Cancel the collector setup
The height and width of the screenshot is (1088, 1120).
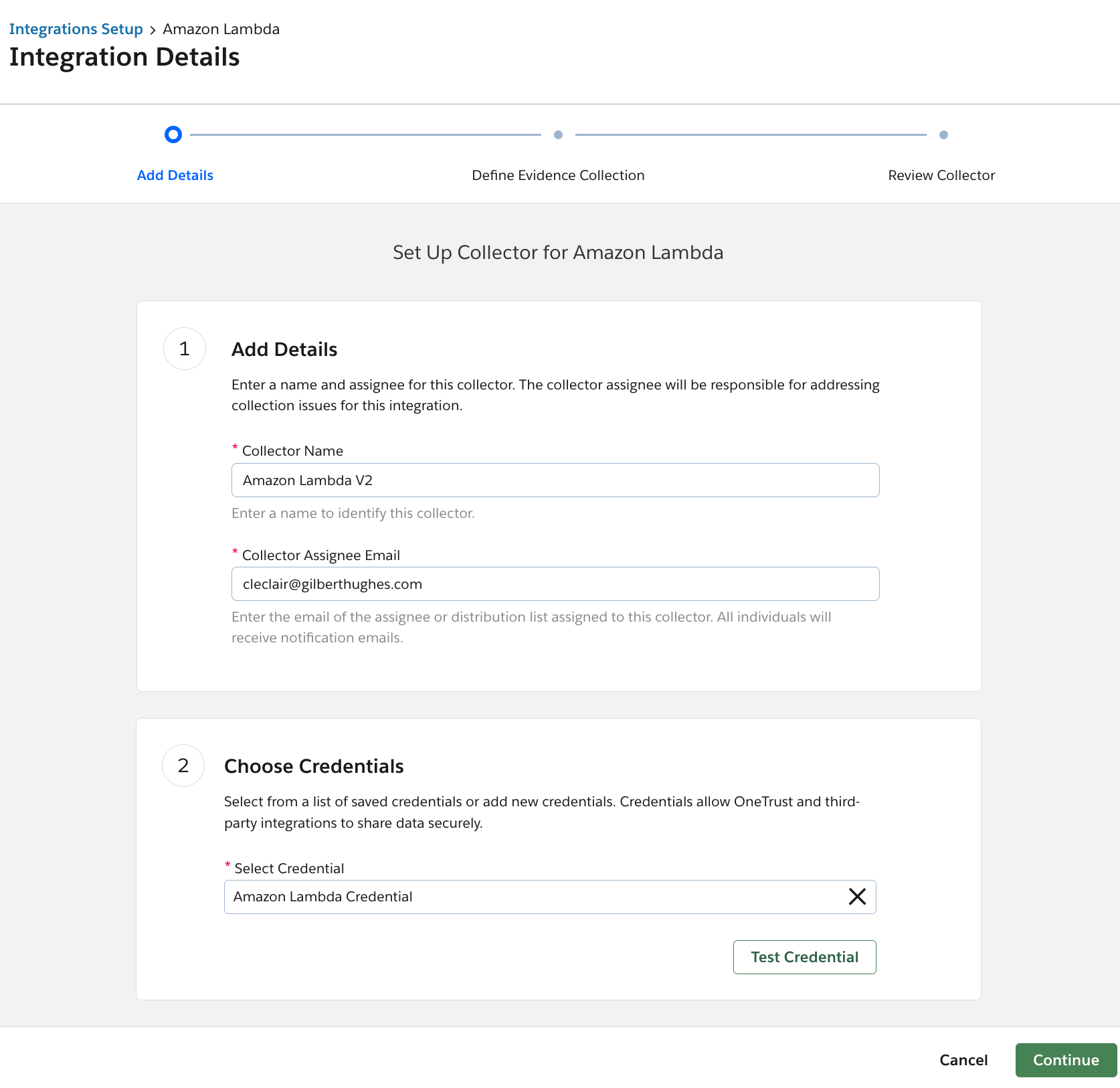pos(963,1060)
